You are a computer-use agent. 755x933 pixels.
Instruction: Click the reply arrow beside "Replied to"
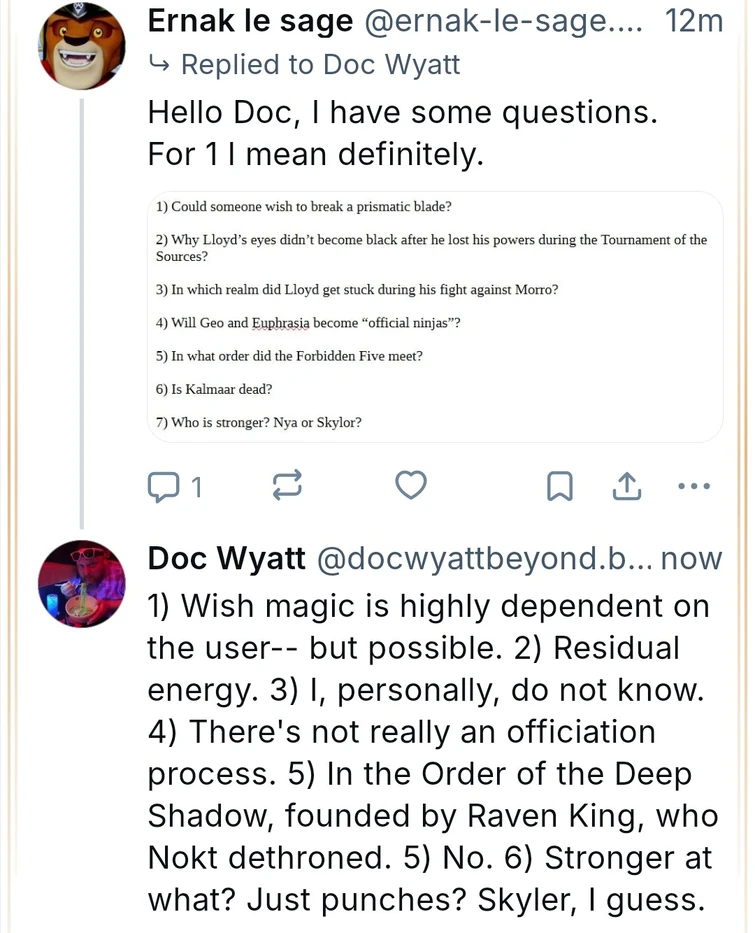point(159,65)
